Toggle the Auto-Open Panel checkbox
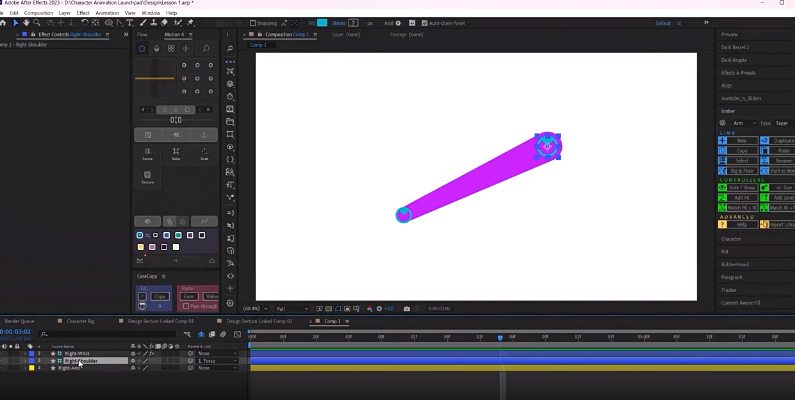 (x=425, y=22)
